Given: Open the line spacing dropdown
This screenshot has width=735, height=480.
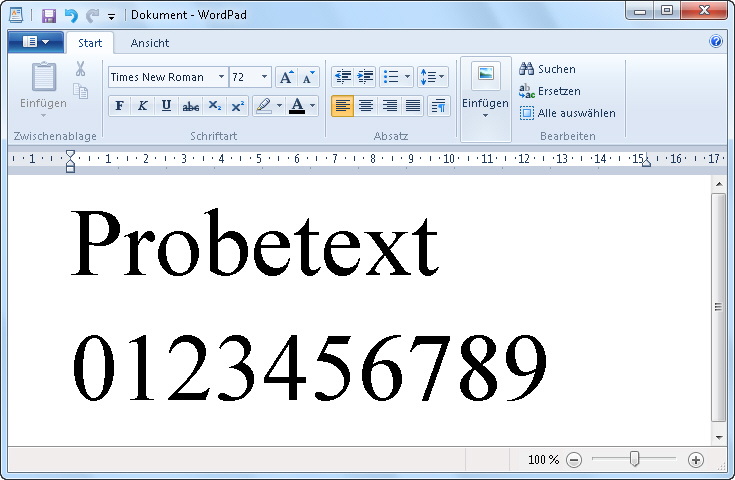Looking at the screenshot, I should [433, 77].
